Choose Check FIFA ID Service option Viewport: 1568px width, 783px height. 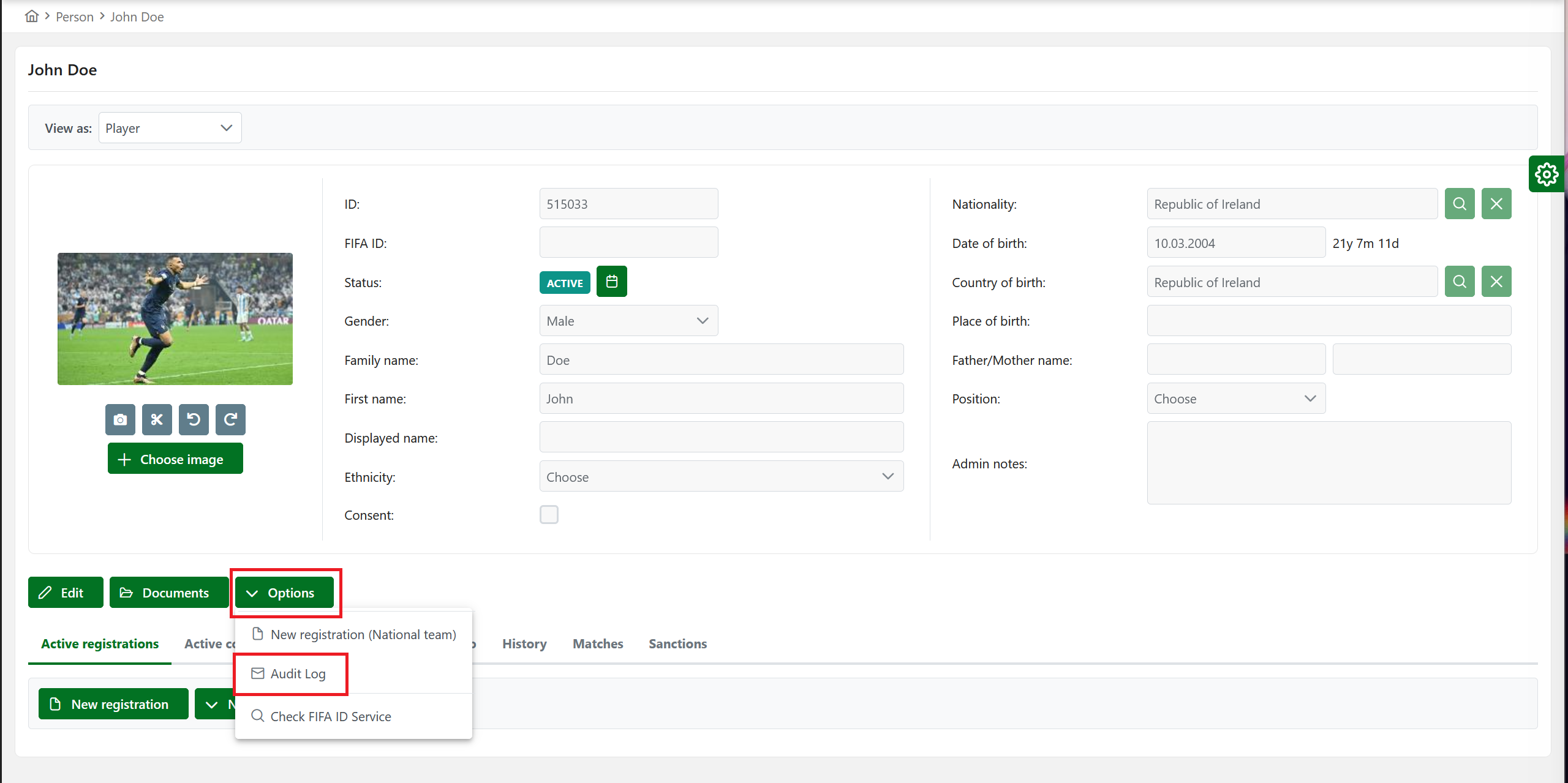pos(331,716)
